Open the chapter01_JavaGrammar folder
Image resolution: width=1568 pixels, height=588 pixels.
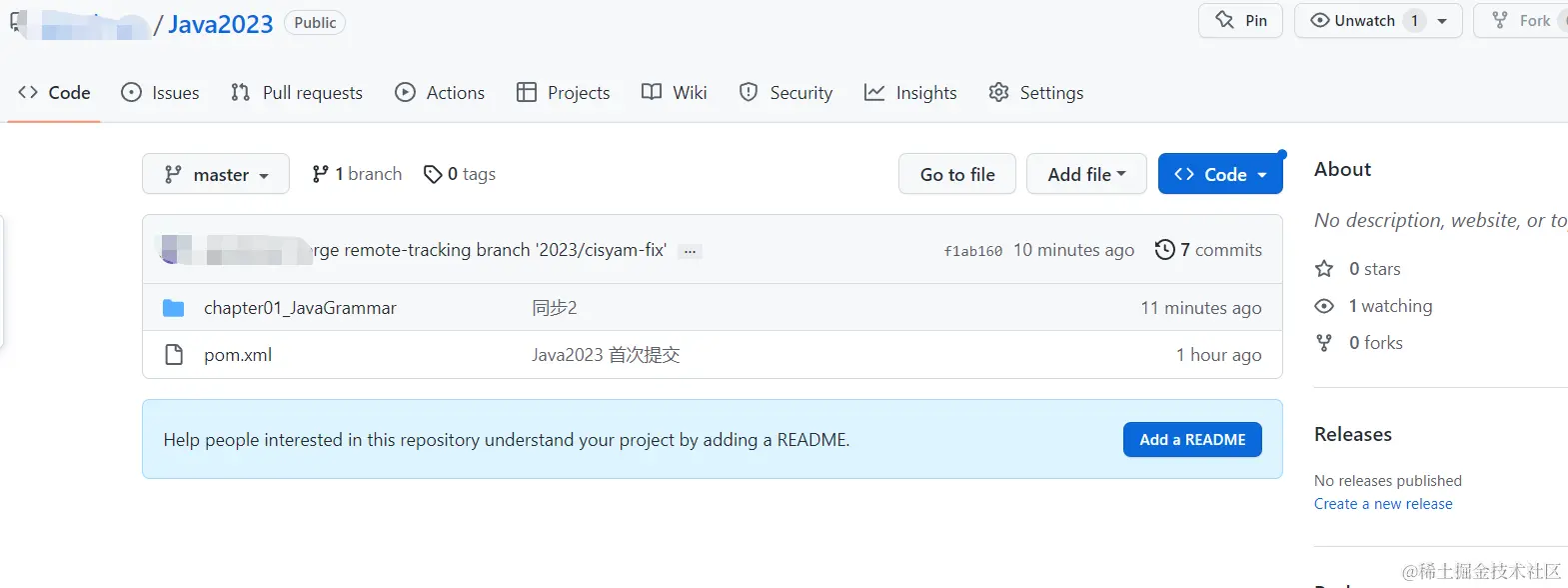coord(300,308)
